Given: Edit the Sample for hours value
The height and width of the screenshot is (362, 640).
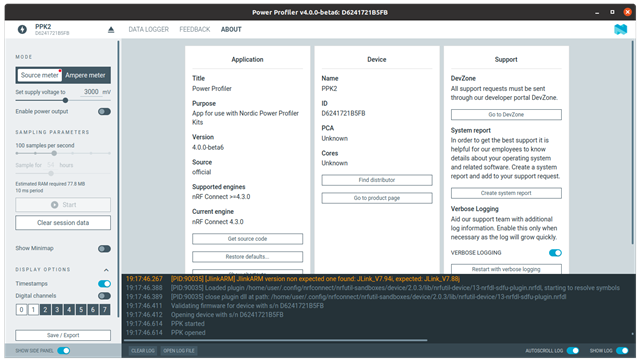Looking at the screenshot, I should (51, 165).
